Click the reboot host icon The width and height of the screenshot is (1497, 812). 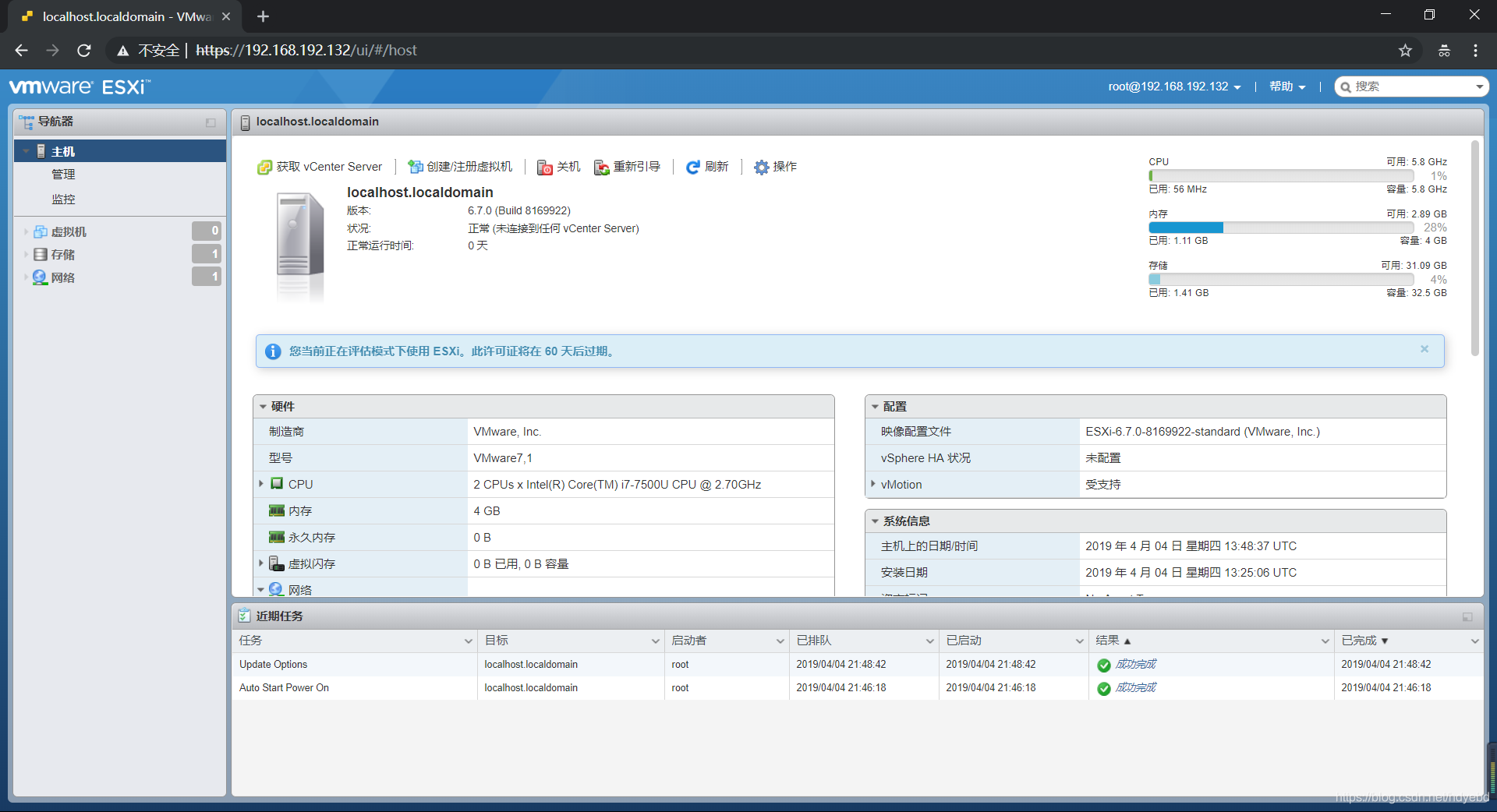coord(602,167)
